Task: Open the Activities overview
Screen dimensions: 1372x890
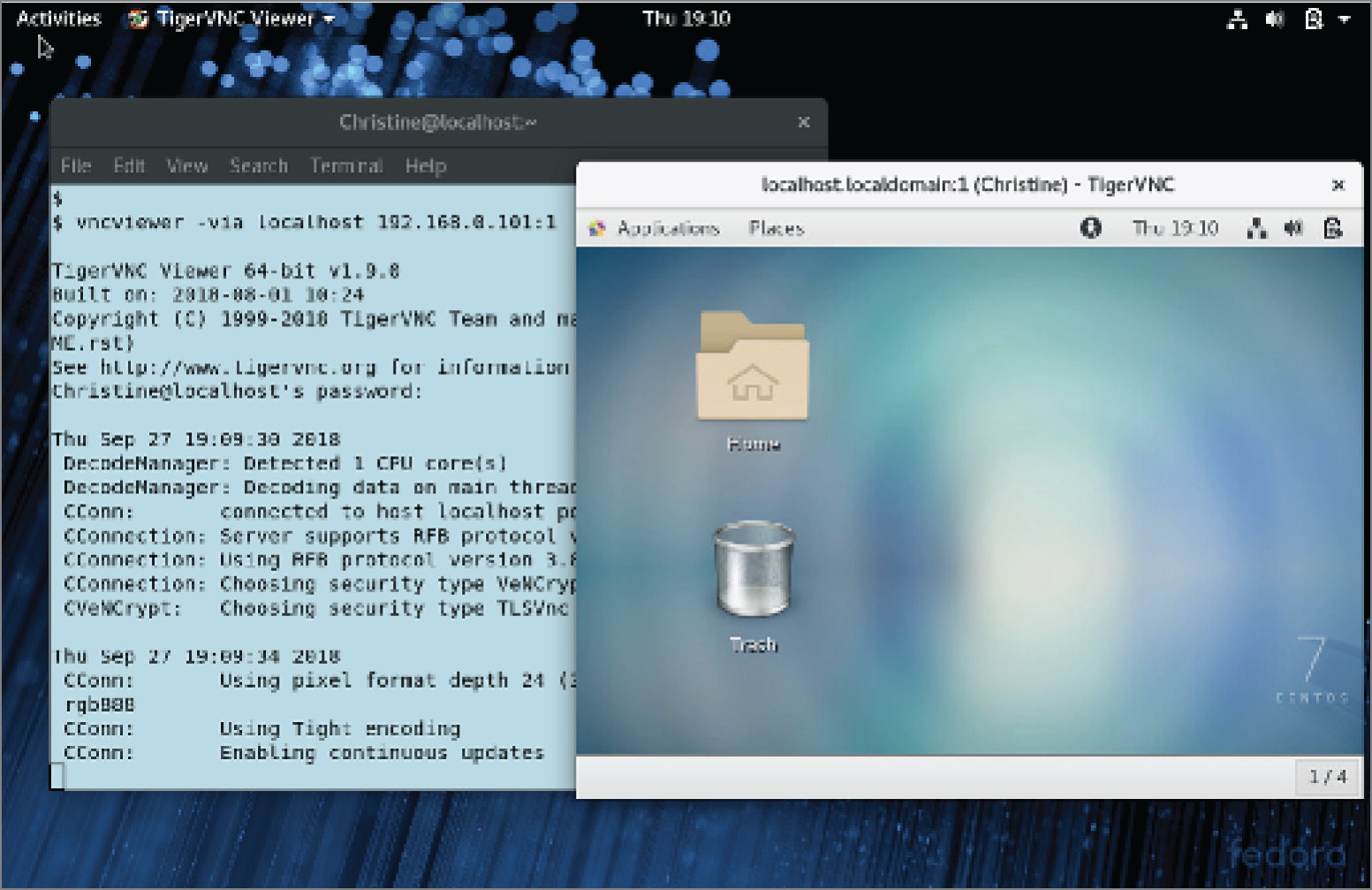Action: [58, 18]
